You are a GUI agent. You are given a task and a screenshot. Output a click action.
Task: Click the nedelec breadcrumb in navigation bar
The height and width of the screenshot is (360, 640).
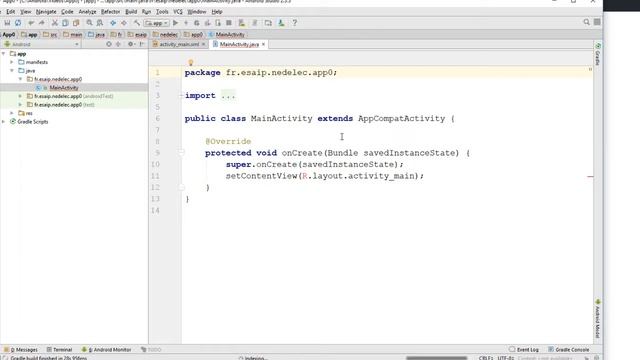click(166, 35)
